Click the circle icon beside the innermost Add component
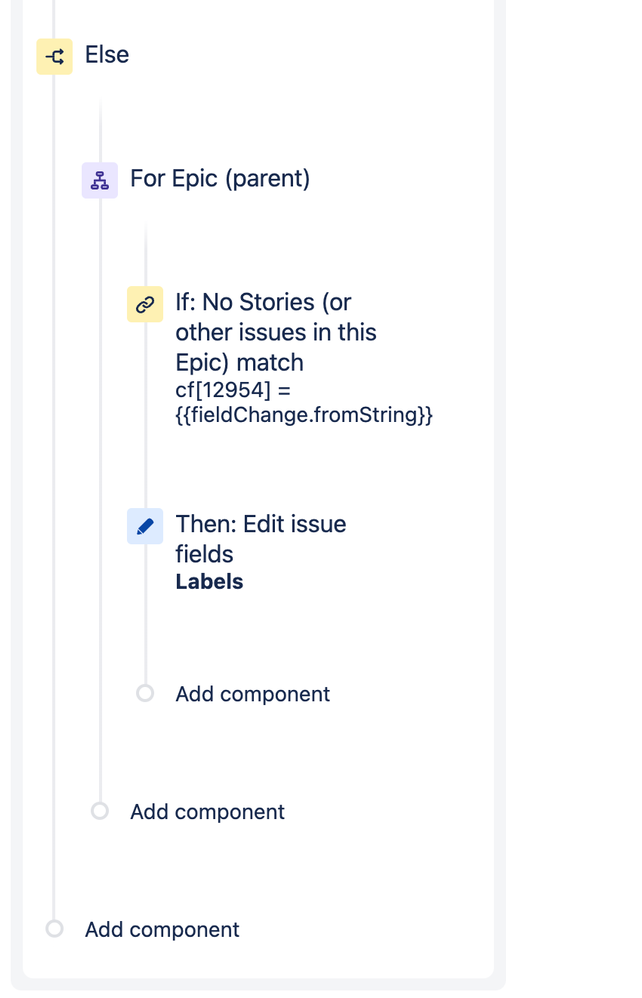The width and height of the screenshot is (642, 998). [145, 692]
